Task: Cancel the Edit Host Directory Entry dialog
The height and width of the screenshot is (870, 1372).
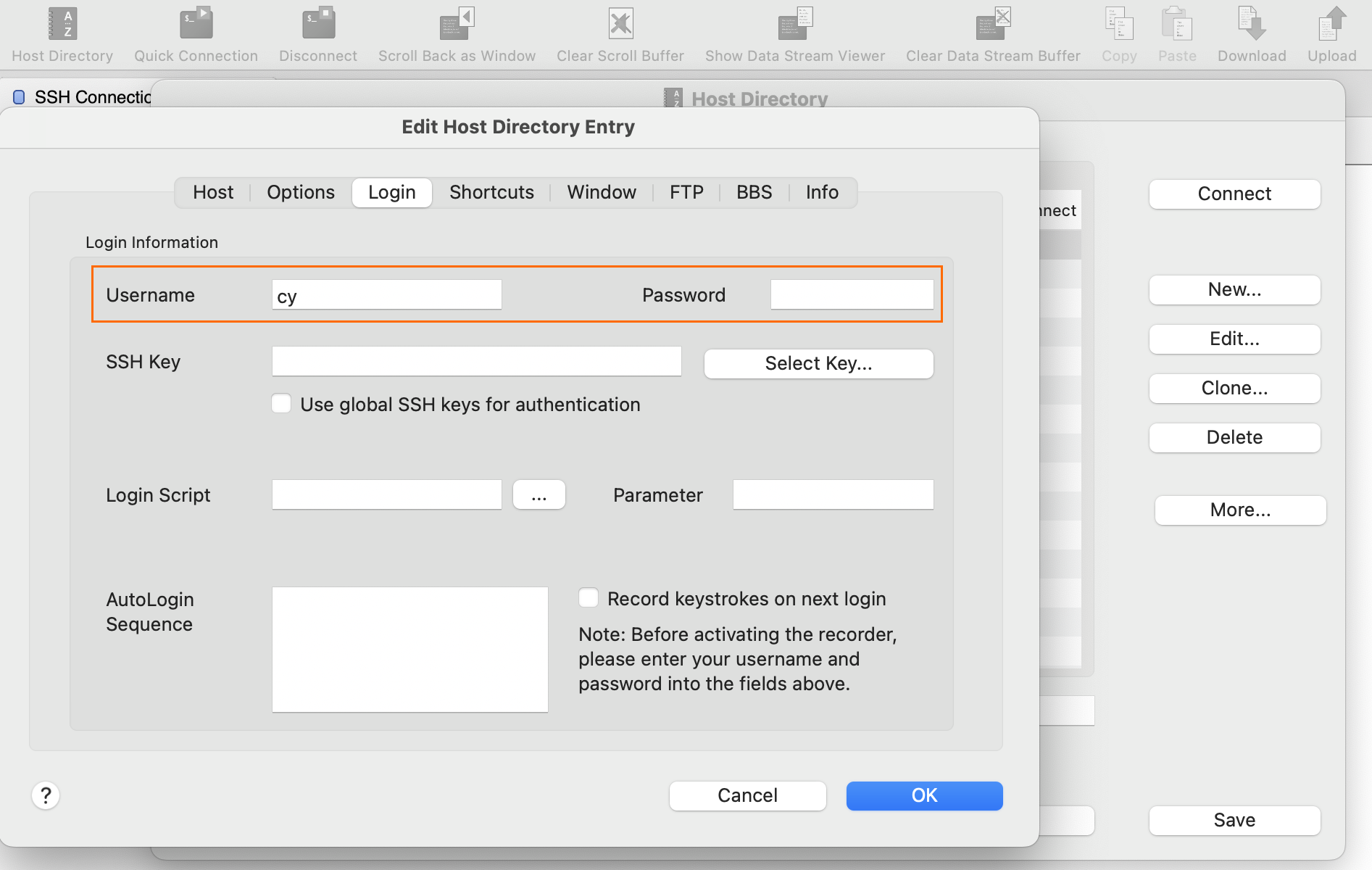Action: [748, 795]
